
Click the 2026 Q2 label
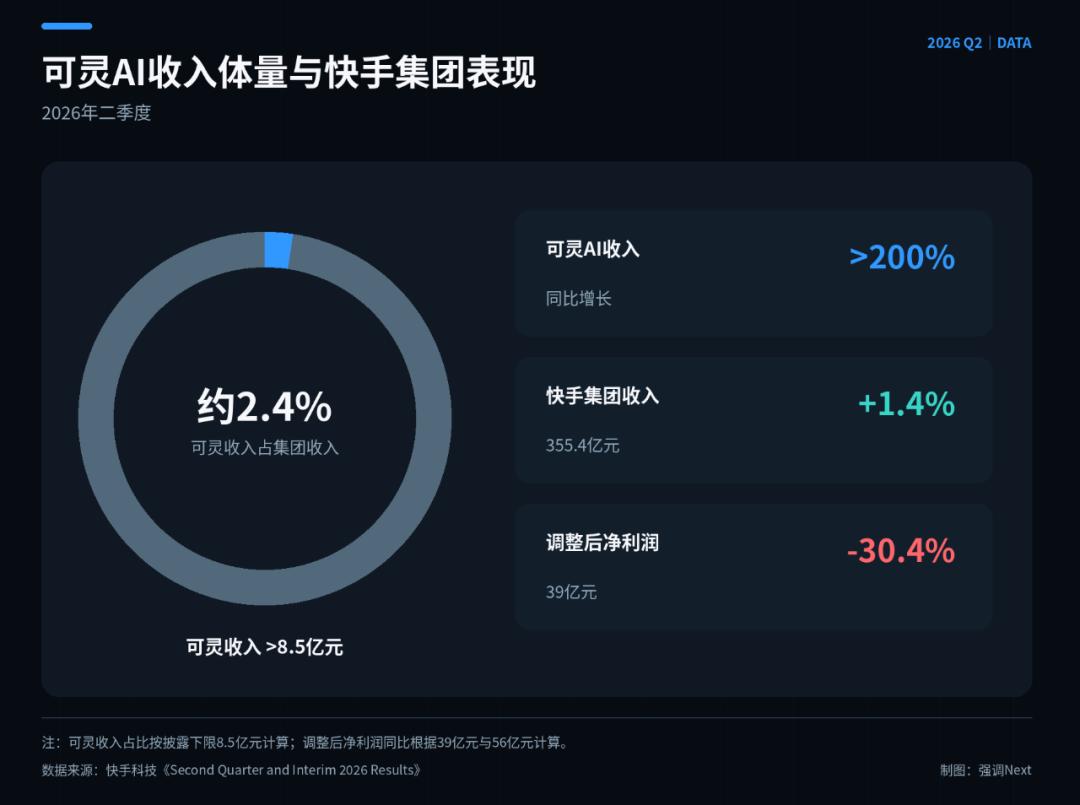954,43
